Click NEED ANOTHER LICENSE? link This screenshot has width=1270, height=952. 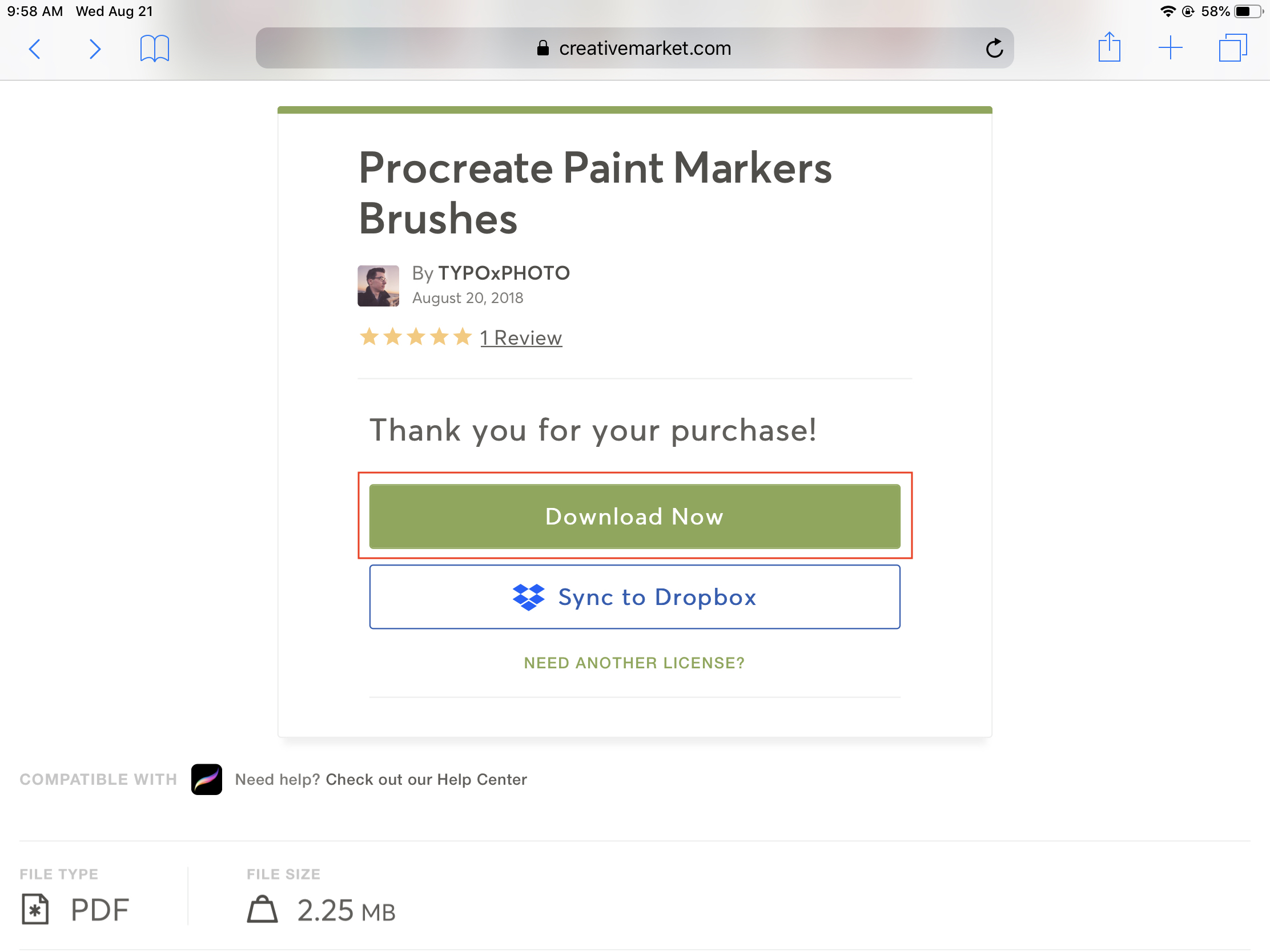pos(634,663)
